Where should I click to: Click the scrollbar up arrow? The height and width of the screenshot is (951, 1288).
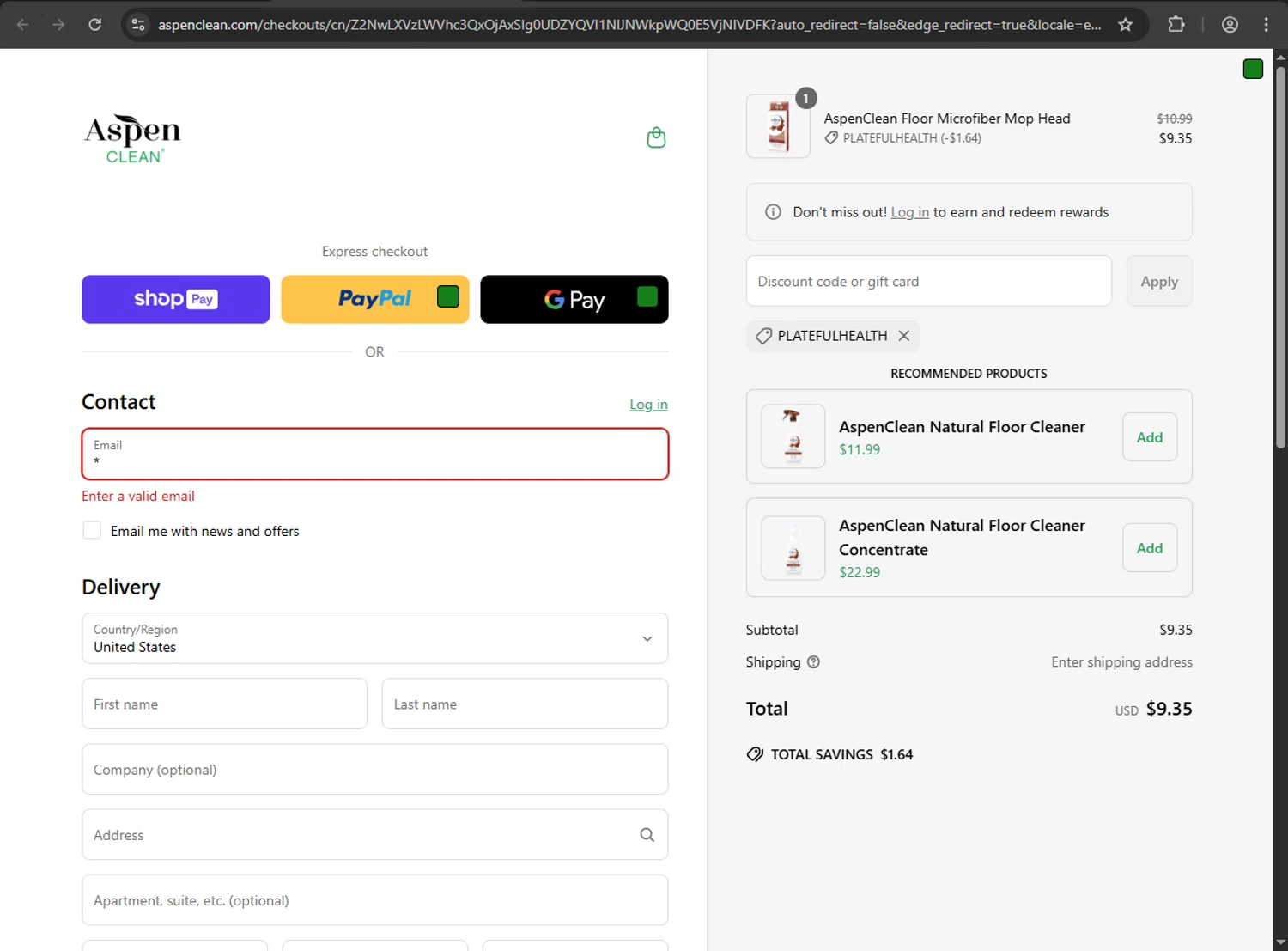point(1280,57)
